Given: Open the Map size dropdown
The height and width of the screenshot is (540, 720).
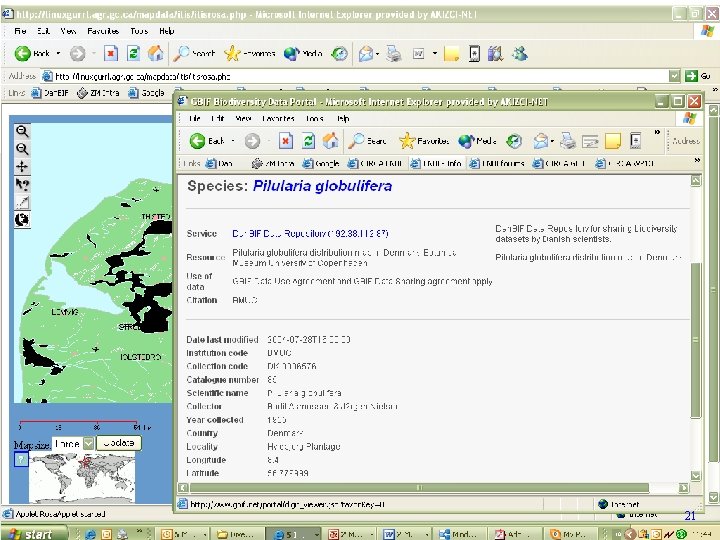Looking at the screenshot, I should click(x=89, y=443).
